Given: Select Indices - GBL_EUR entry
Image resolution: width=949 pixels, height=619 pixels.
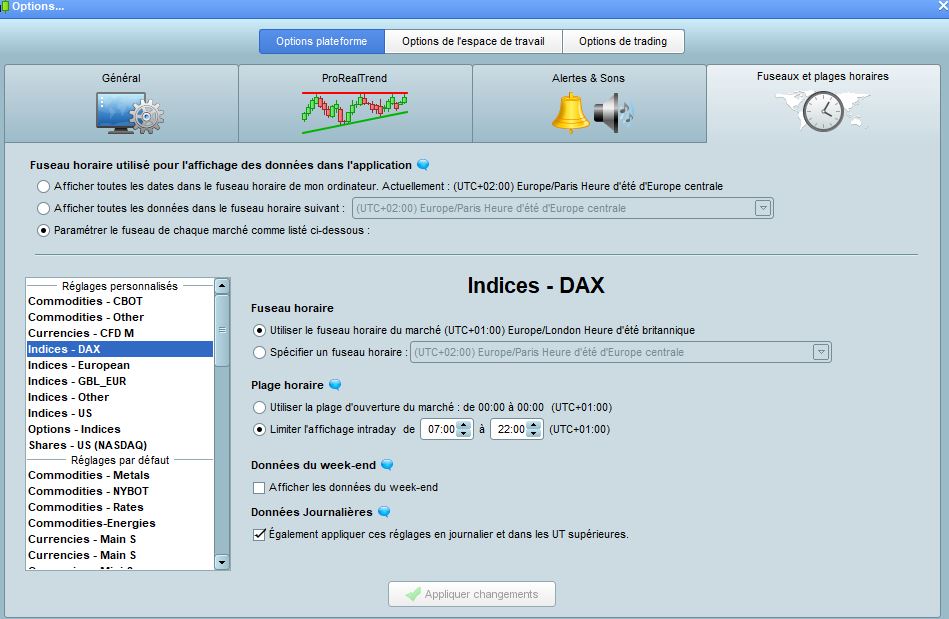Looking at the screenshot, I should 120,381.
